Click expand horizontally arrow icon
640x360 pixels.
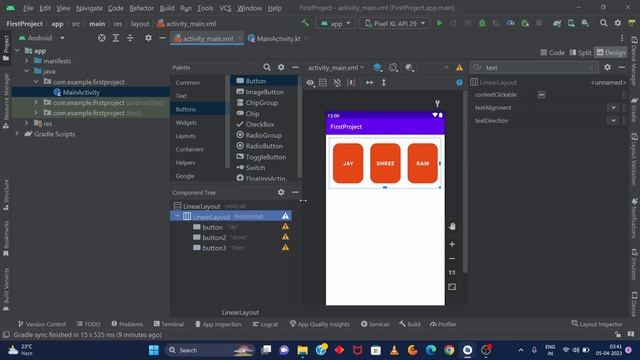[x=369, y=83]
